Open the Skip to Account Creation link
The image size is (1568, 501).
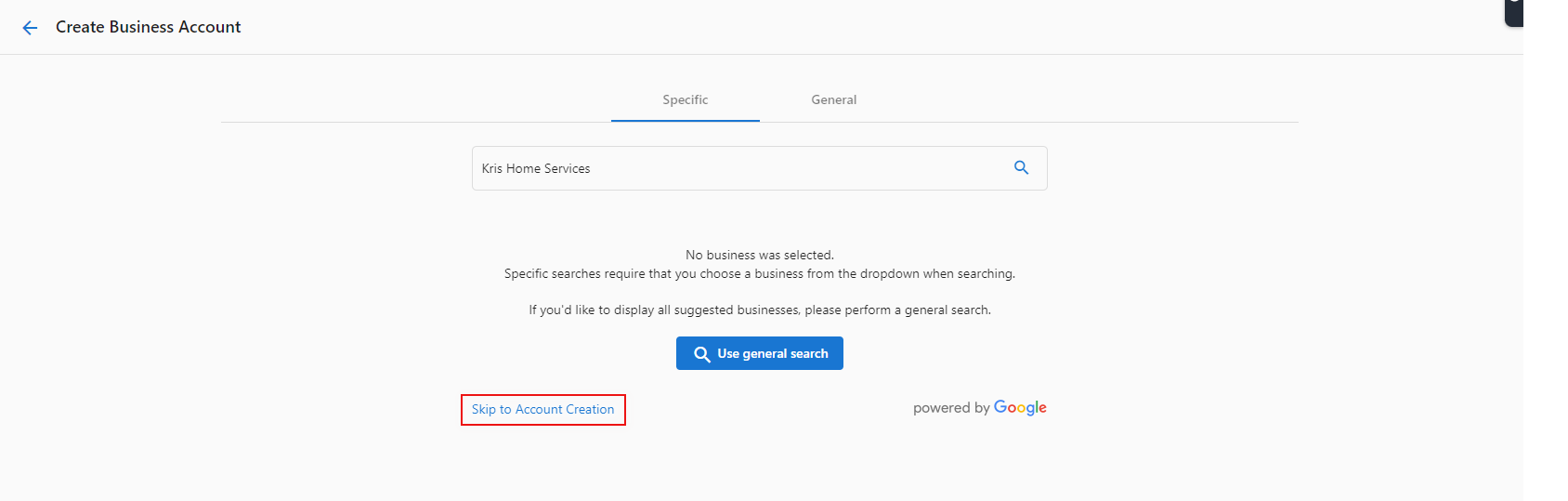542,409
